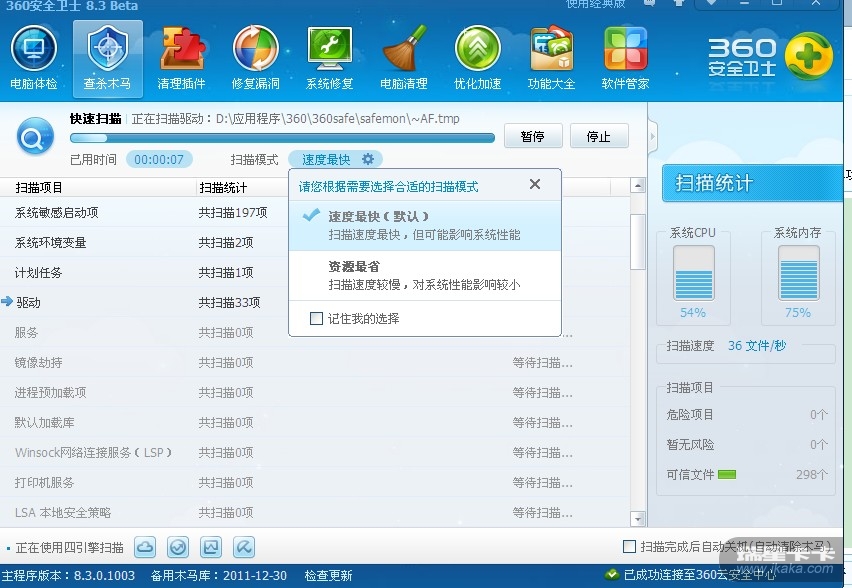Click 检查更新 check update link
This screenshot has height=588, width=852.
(328, 576)
